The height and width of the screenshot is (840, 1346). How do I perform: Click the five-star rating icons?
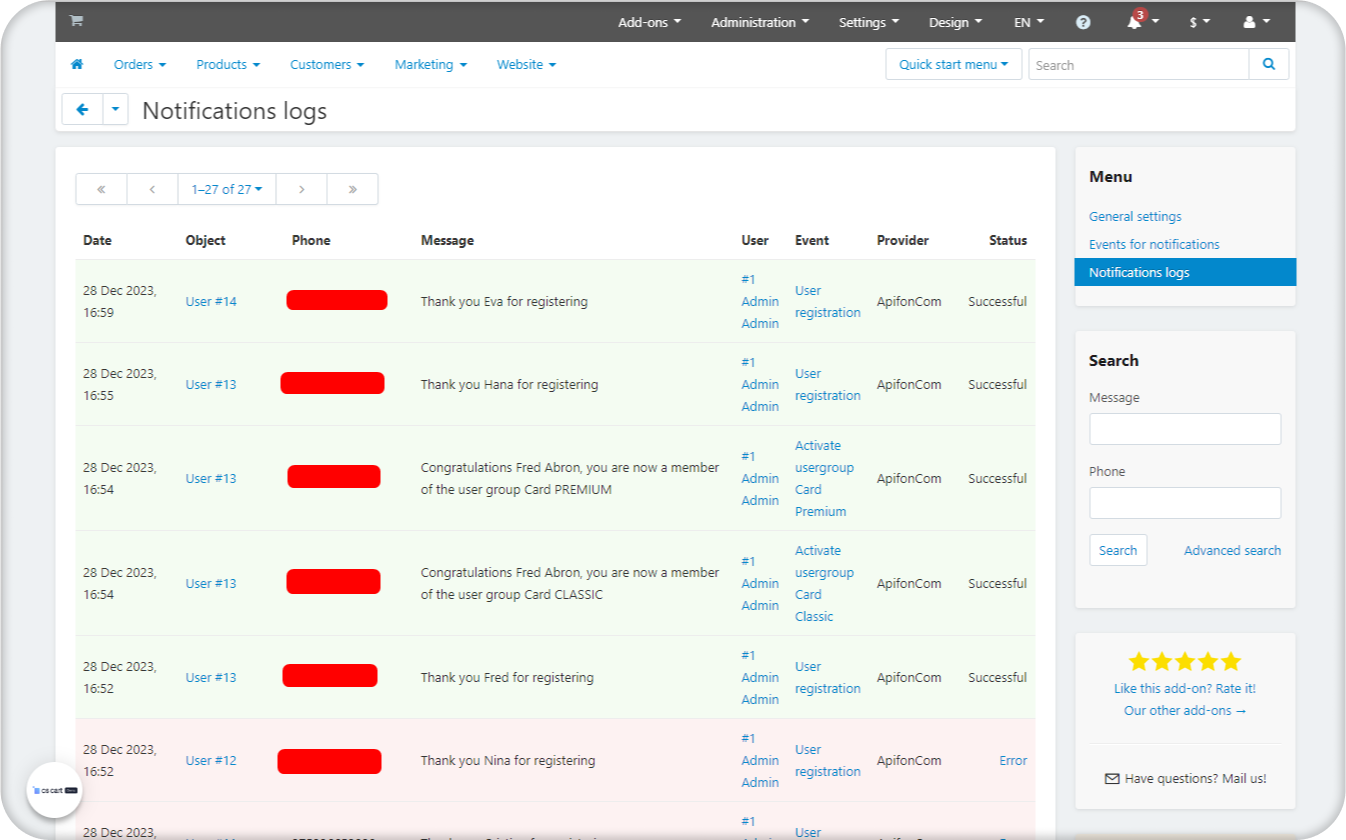[1185, 661]
